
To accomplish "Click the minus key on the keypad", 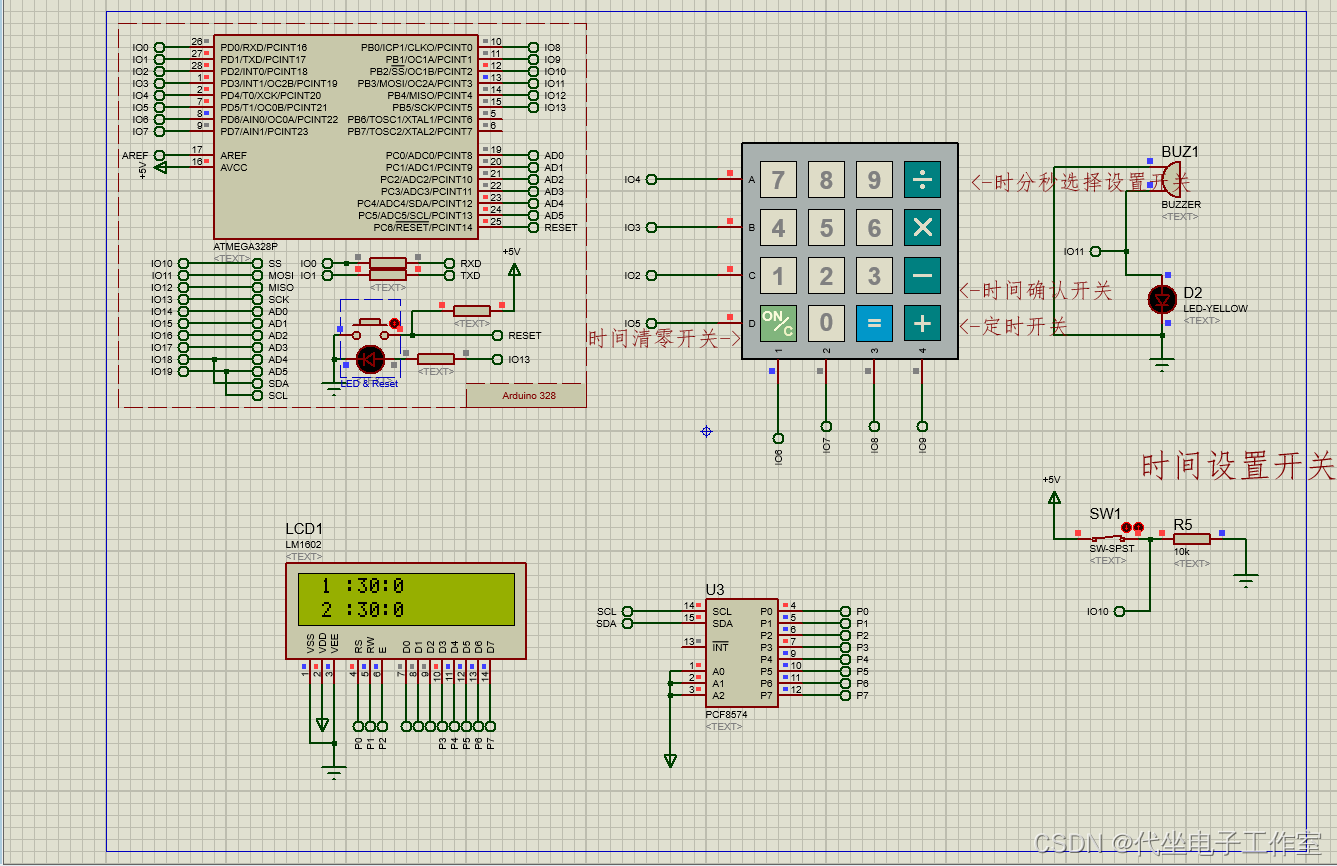I will point(922,275).
